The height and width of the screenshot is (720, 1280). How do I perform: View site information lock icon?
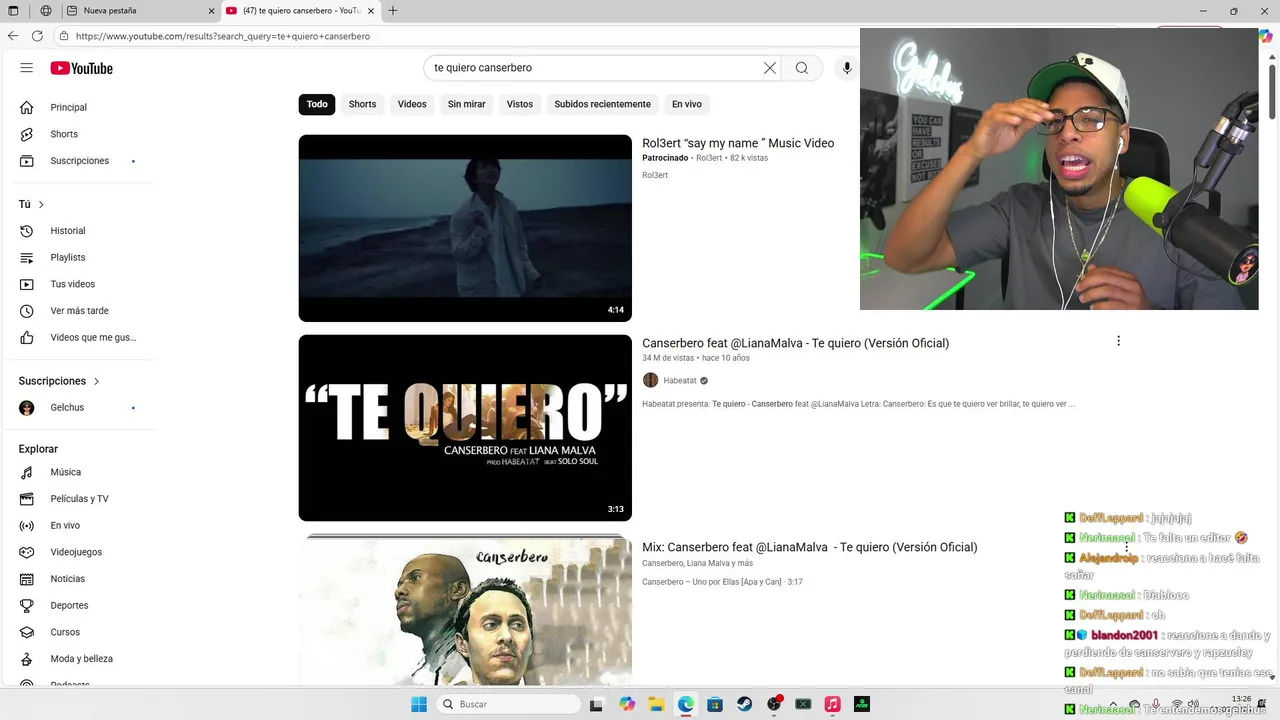[64, 36]
